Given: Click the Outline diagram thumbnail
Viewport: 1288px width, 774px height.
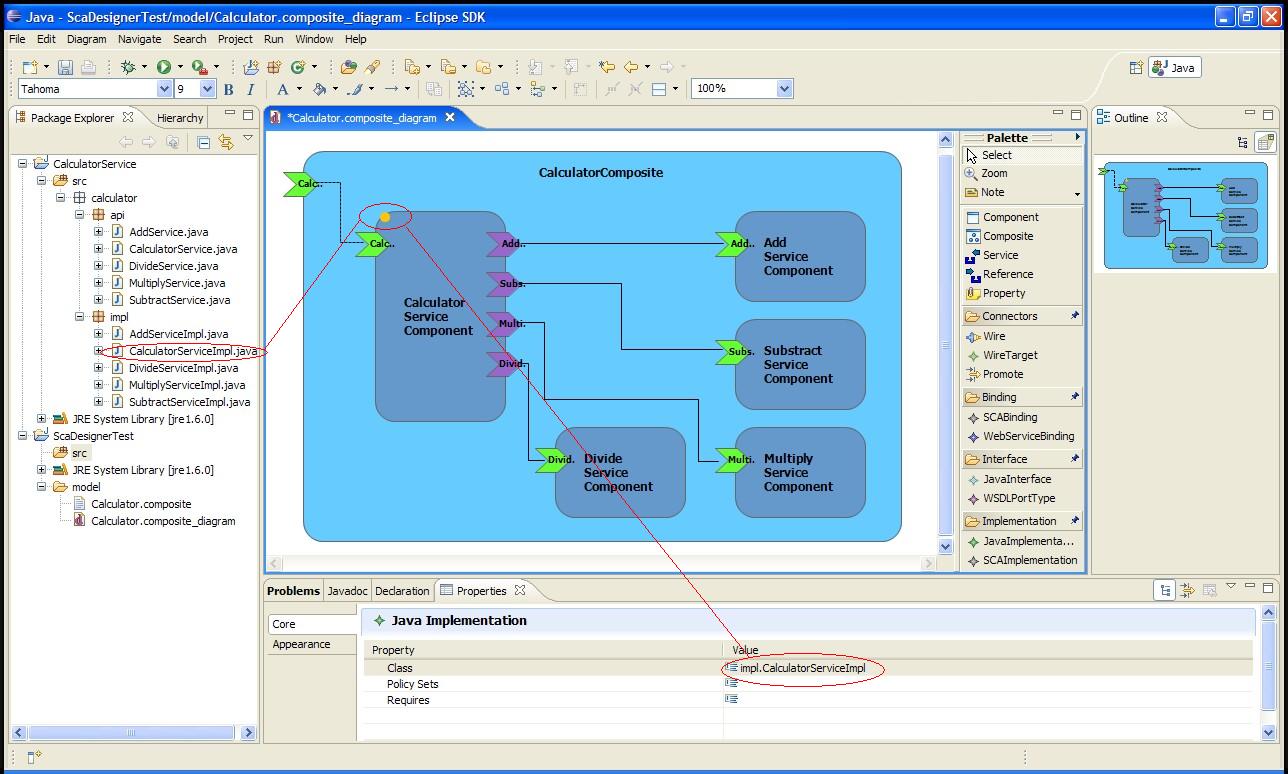Looking at the screenshot, I should pos(1185,216).
